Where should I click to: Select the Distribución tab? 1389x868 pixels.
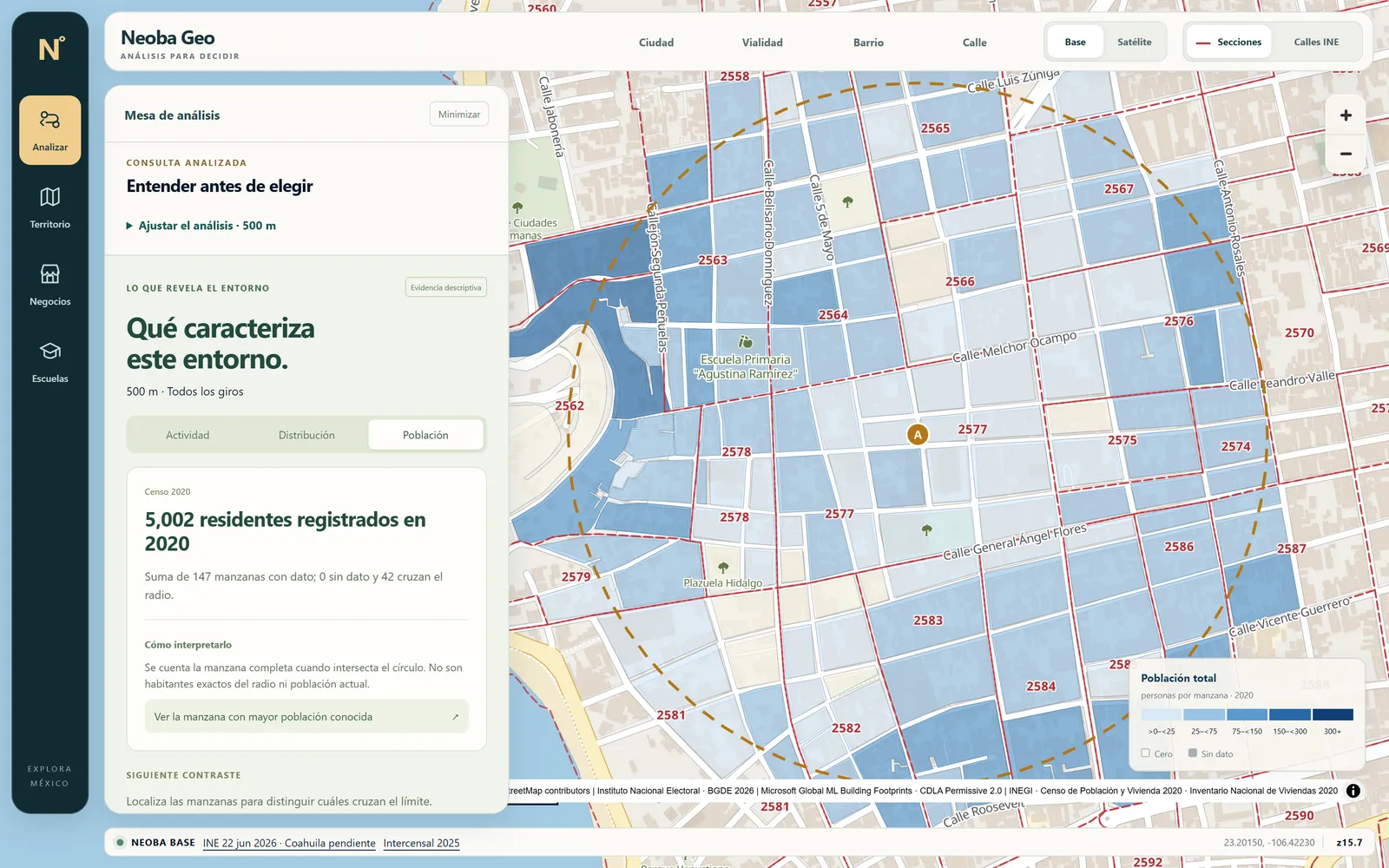[x=306, y=435]
